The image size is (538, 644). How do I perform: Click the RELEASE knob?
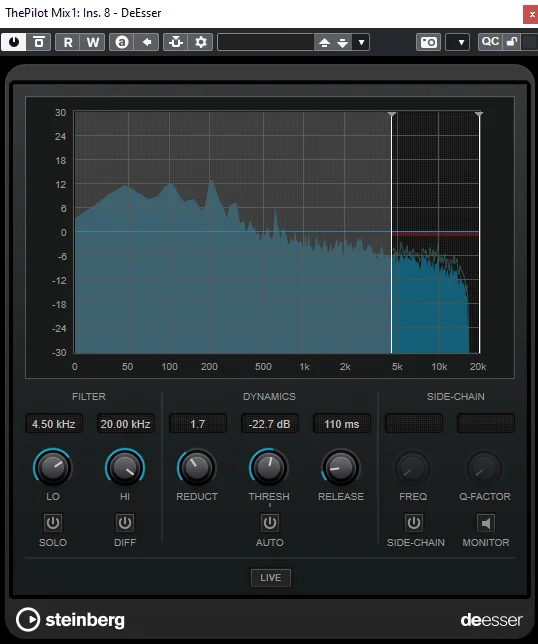pyautogui.click(x=341, y=467)
